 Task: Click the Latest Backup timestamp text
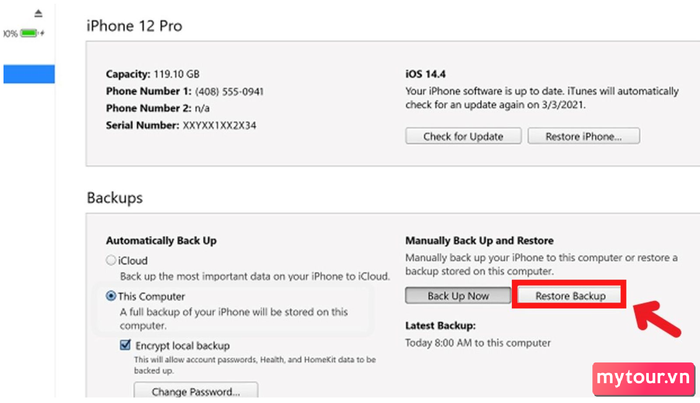click(478, 343)
